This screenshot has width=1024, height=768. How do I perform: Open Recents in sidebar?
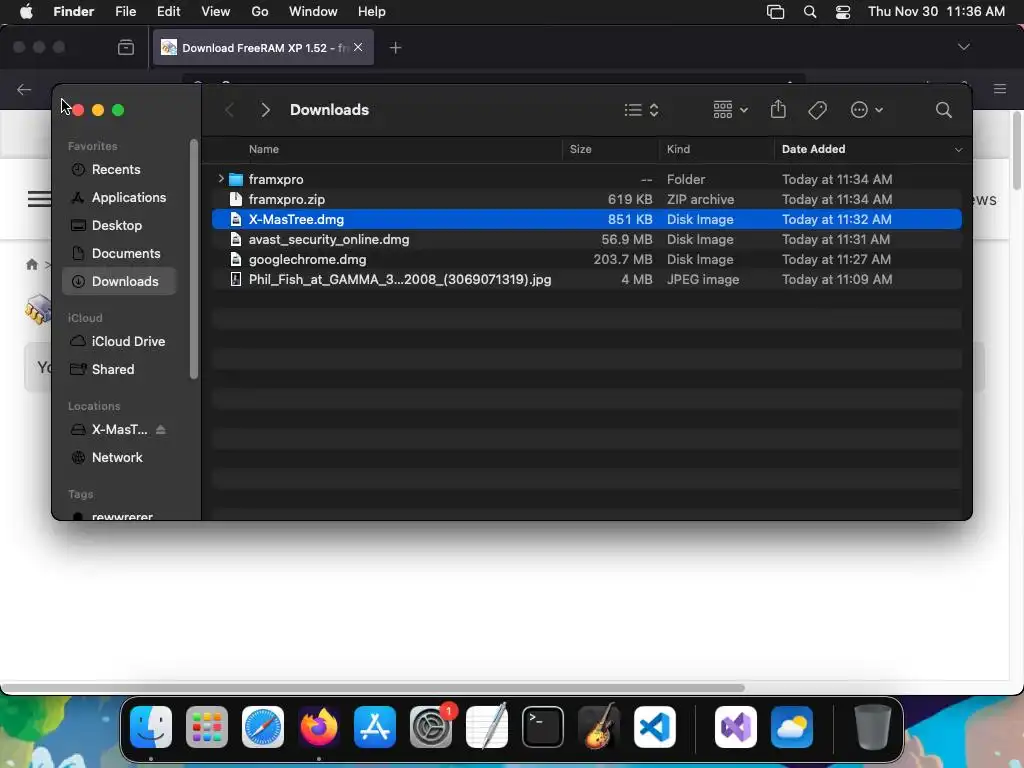(x=120, y=169)
